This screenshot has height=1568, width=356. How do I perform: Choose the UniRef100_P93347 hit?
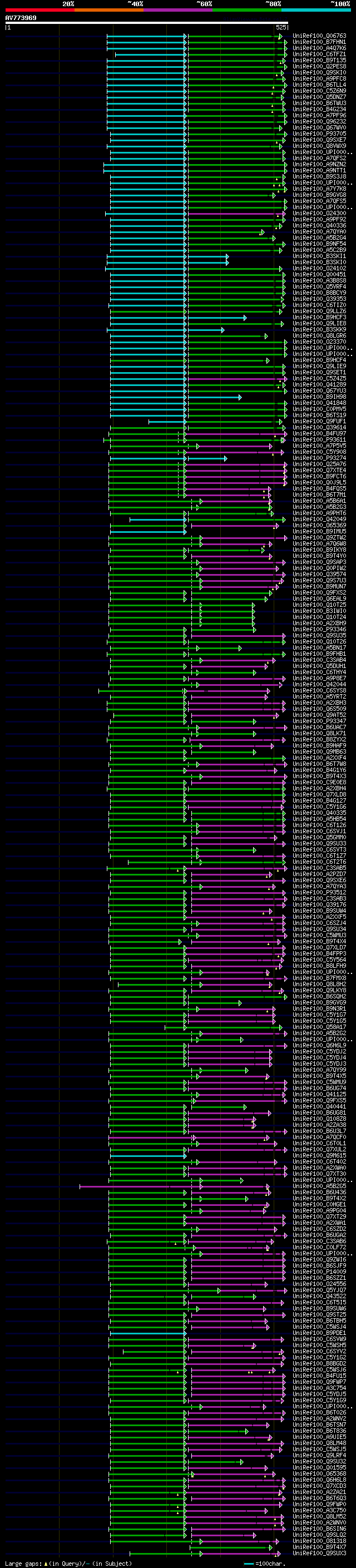click(319, 721)
